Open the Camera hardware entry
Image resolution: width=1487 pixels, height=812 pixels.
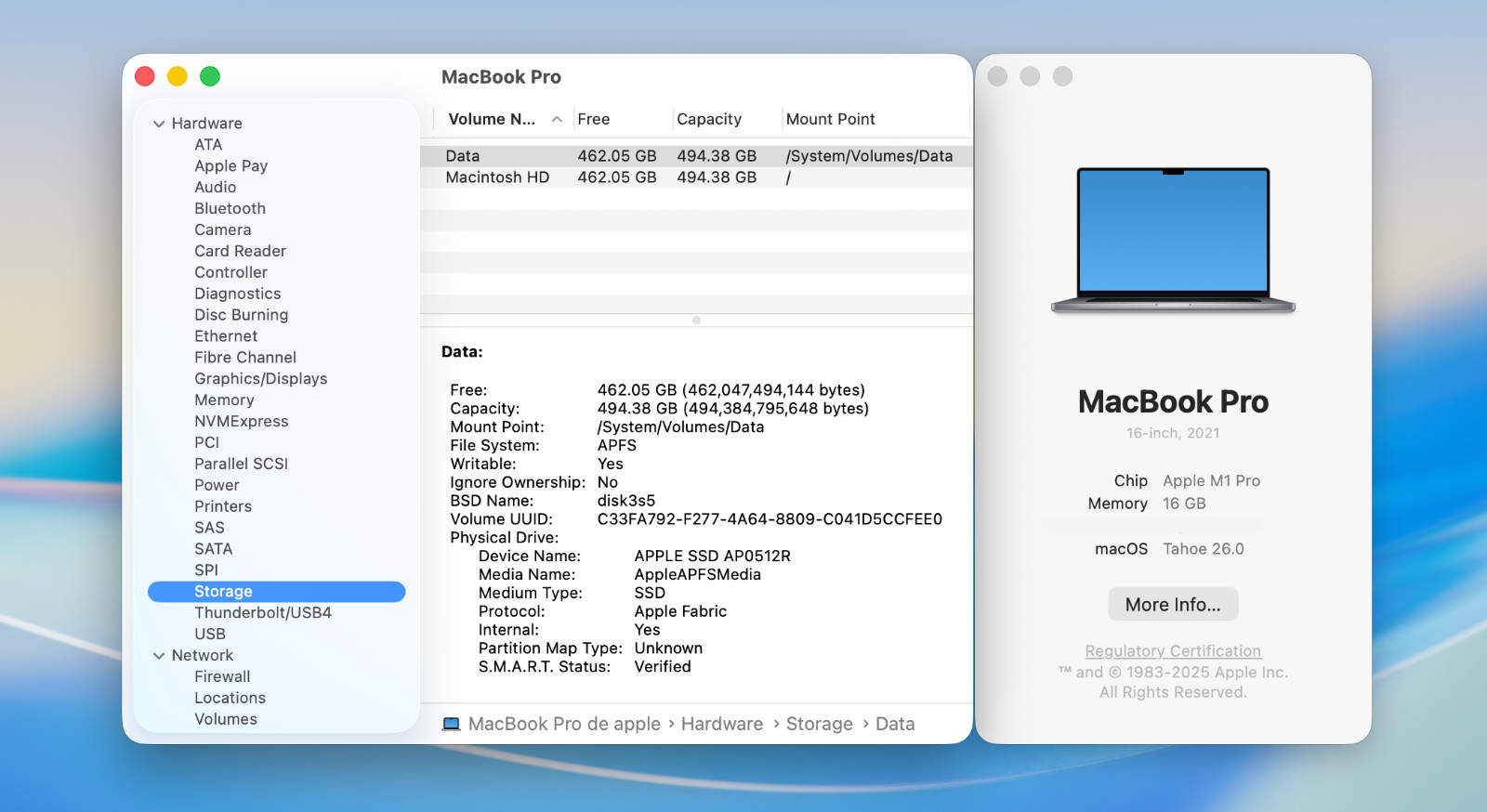(x=222, y=230)
